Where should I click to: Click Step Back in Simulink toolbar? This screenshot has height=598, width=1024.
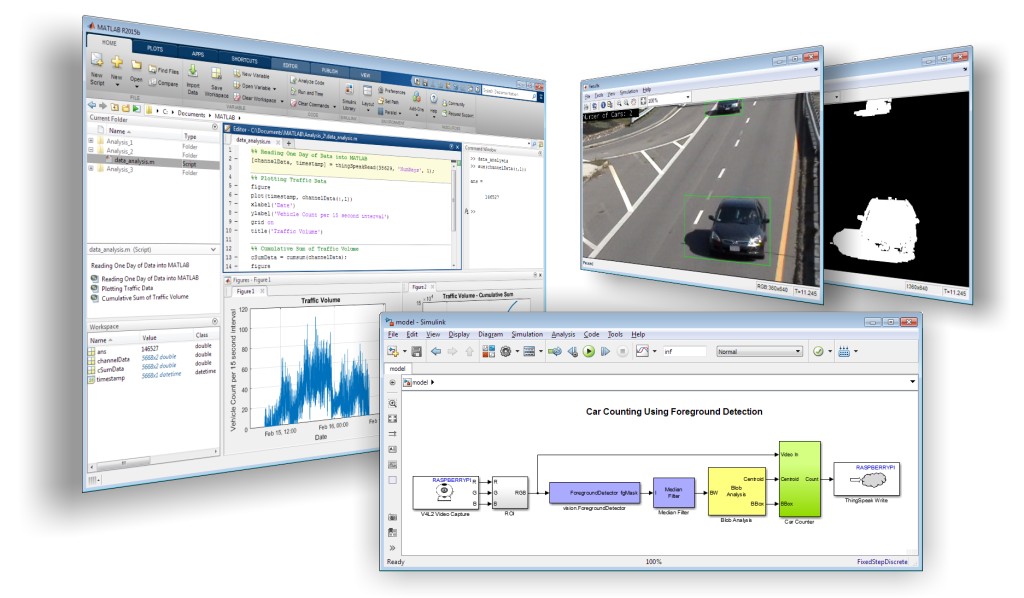pyautogui.click(x=573, y=351)
